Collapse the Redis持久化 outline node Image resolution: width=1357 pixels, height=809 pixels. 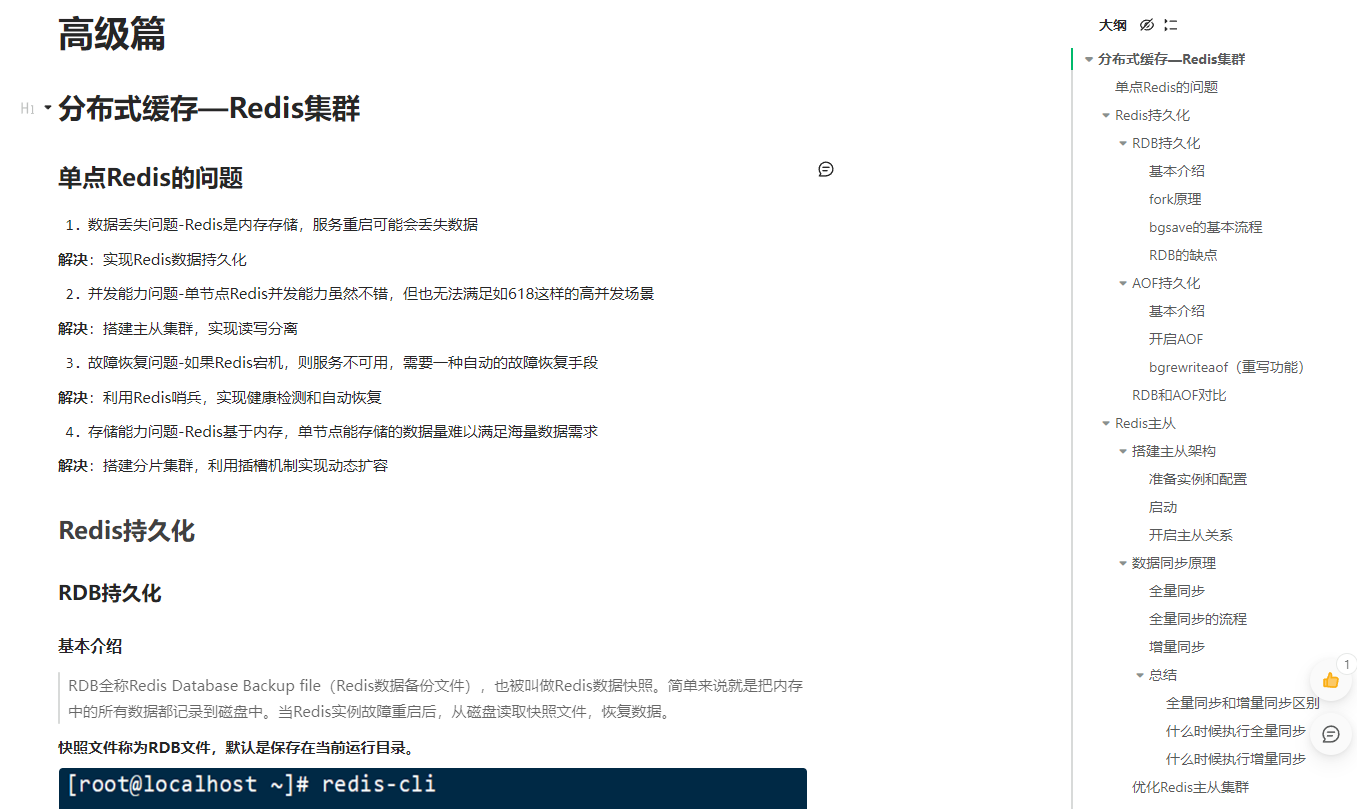point(1106,115)
